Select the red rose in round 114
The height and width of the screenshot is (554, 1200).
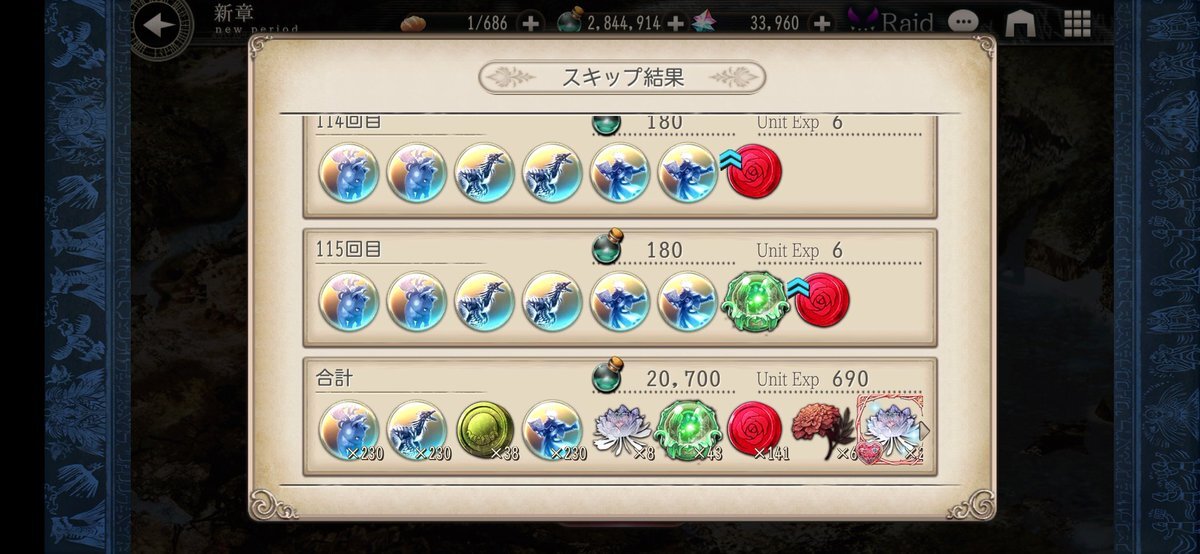(x=754, y=171)
